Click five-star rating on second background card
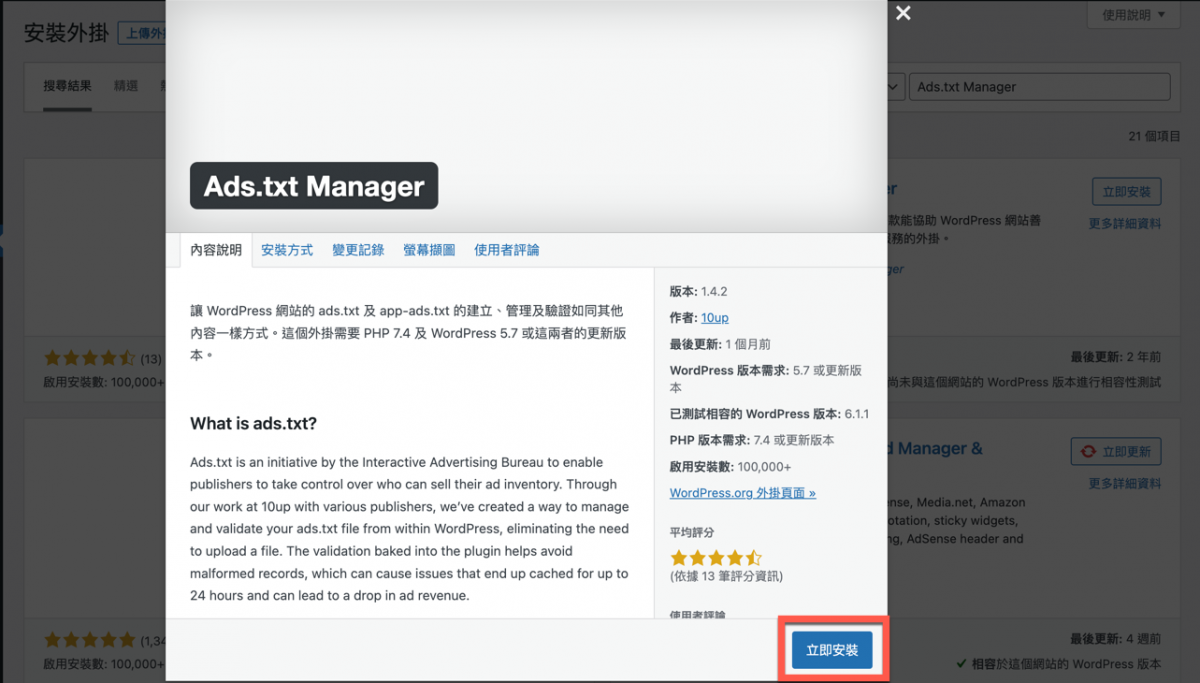 [x=89, y=640]
